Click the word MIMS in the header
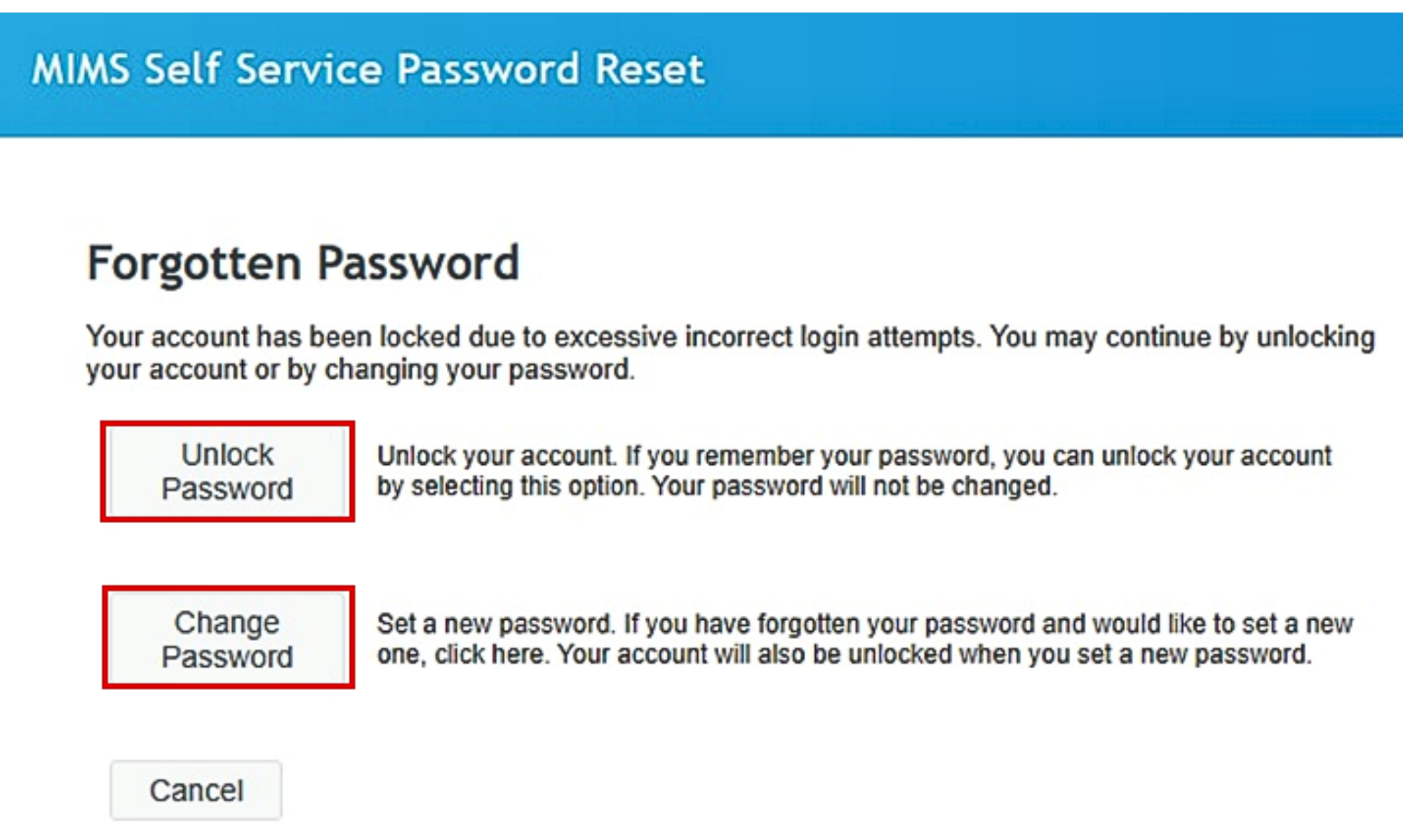 point(81,70)
